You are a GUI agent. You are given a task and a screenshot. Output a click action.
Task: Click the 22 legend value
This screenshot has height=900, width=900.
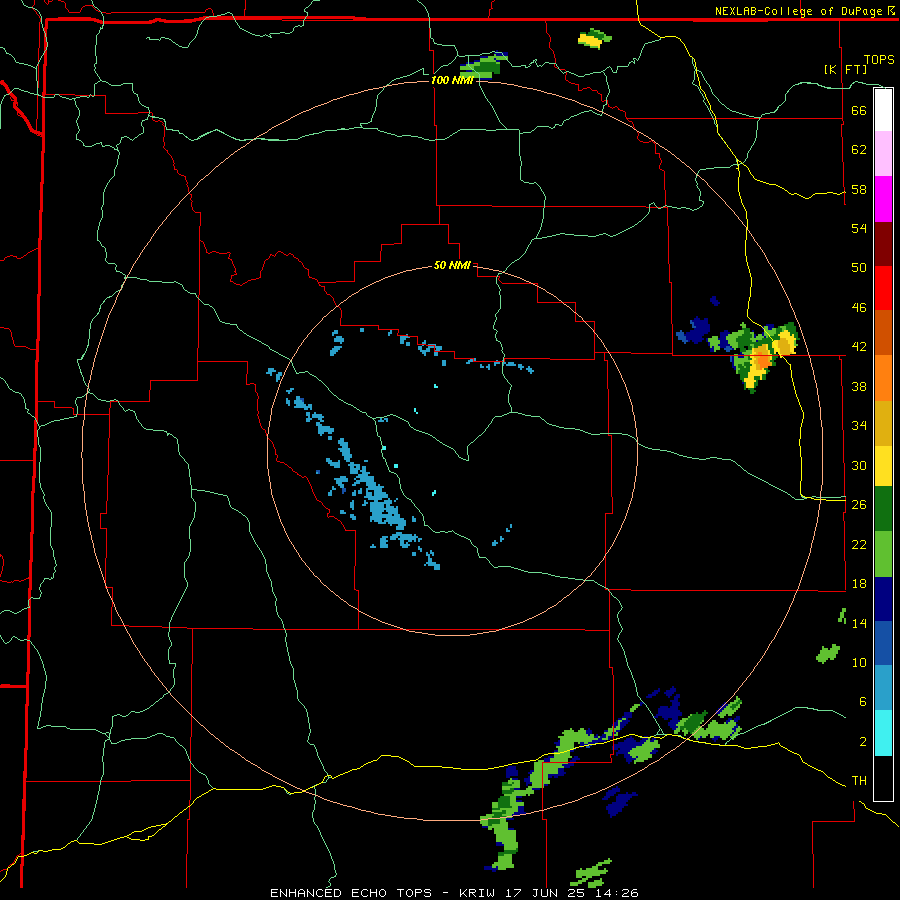click(x=859, y=544)
